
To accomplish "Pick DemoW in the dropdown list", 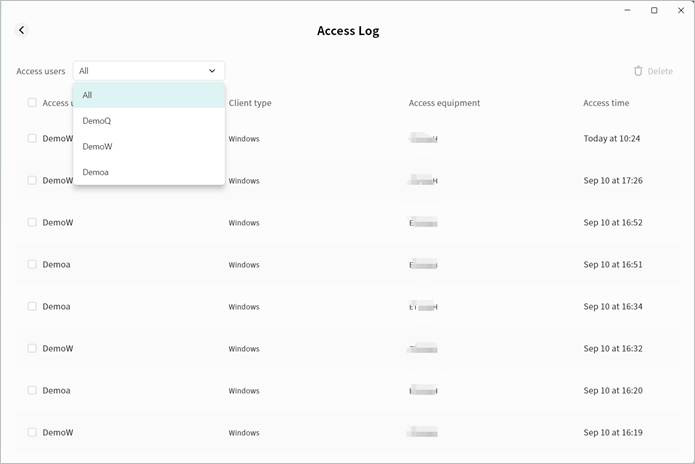I will pyautogui.click(x=148, y=147).
